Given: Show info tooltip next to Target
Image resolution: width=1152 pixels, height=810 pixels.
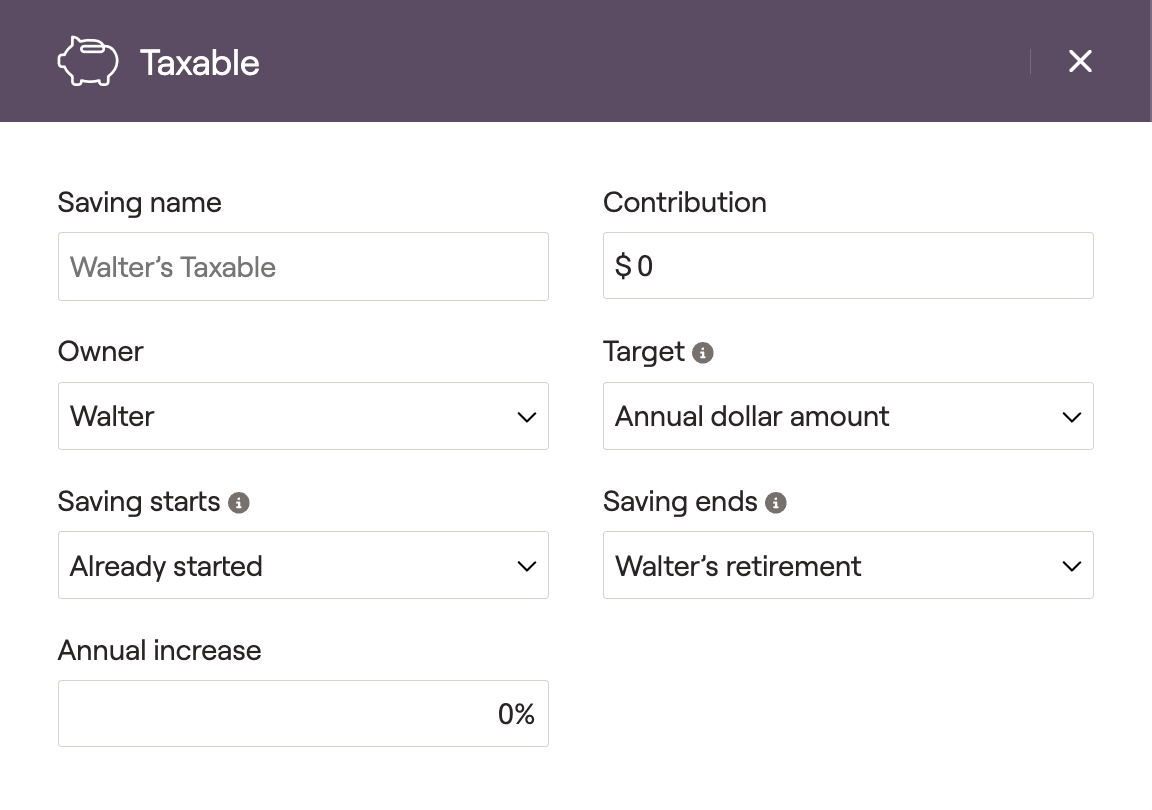Looking at the screenshot, I should [x=703, y=353].
